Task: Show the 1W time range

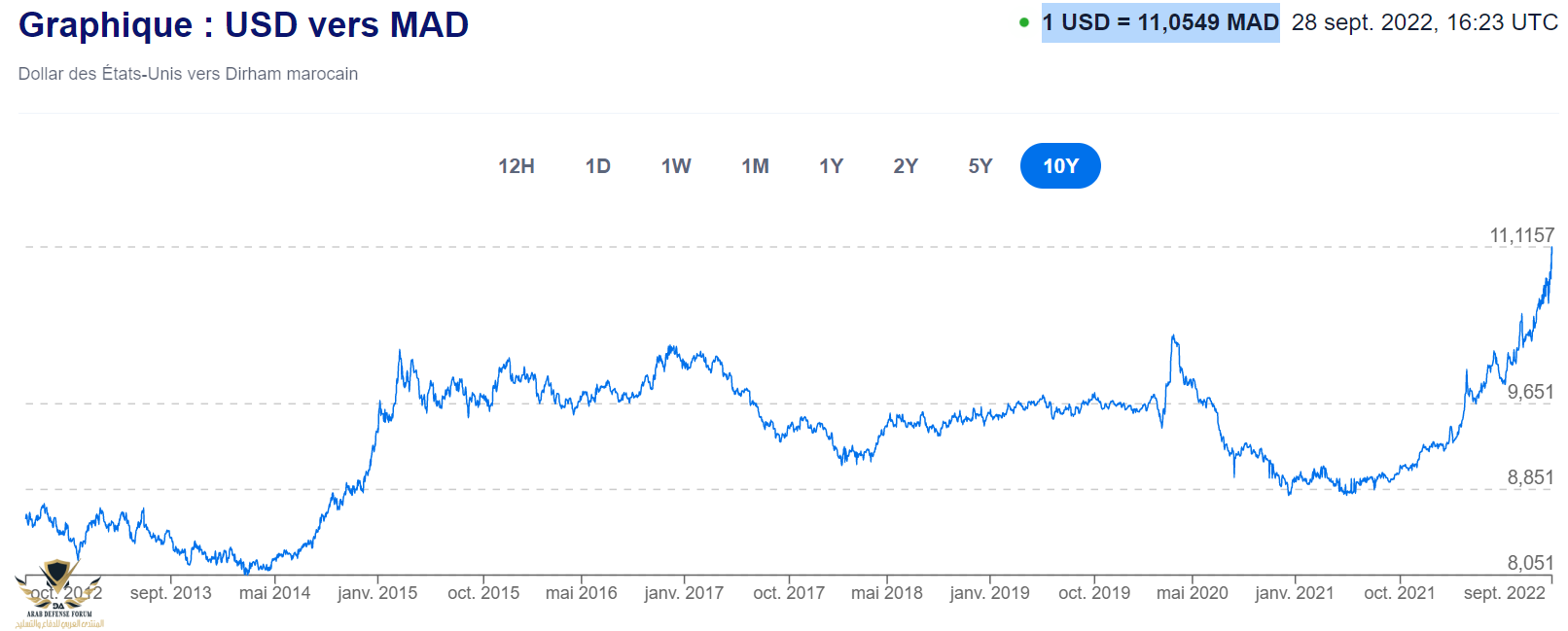Action: pyautogui.click(x=676, y=166)
